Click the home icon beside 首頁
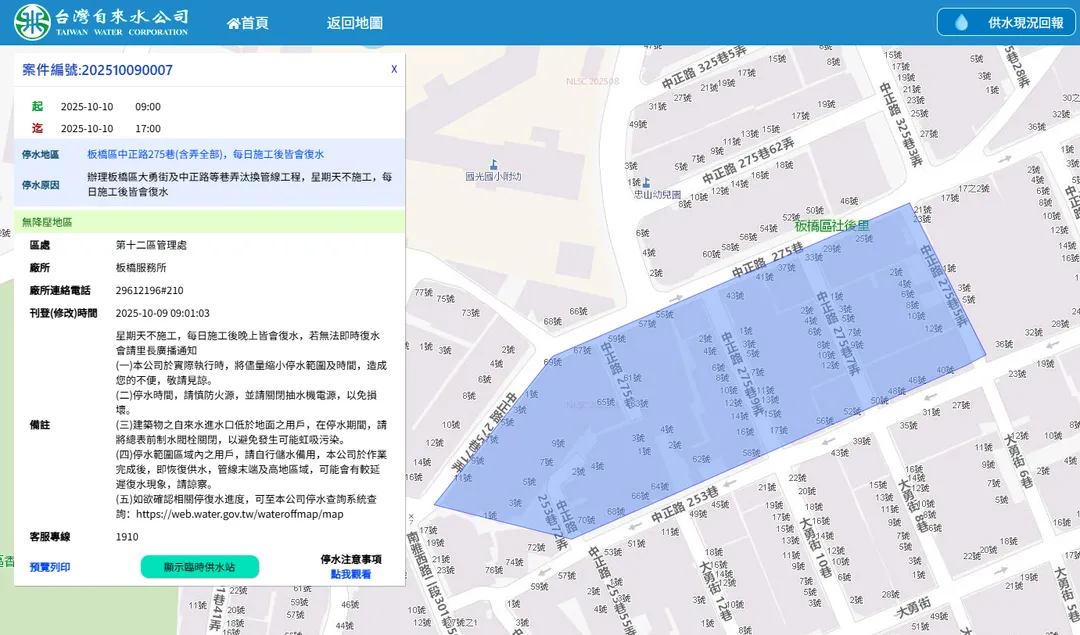Image resolution: width=1080 pixels, height=635 pixels. (233, 23)
